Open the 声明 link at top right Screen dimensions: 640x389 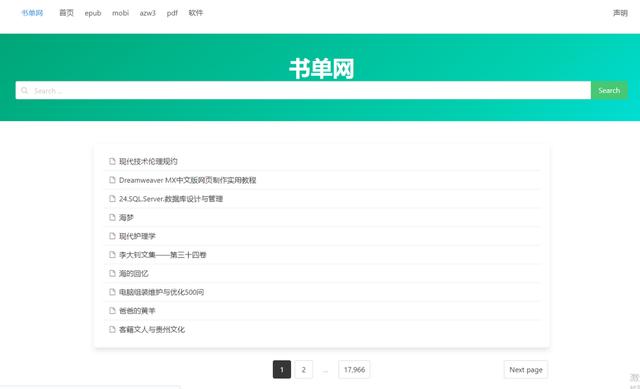[620, 13]
